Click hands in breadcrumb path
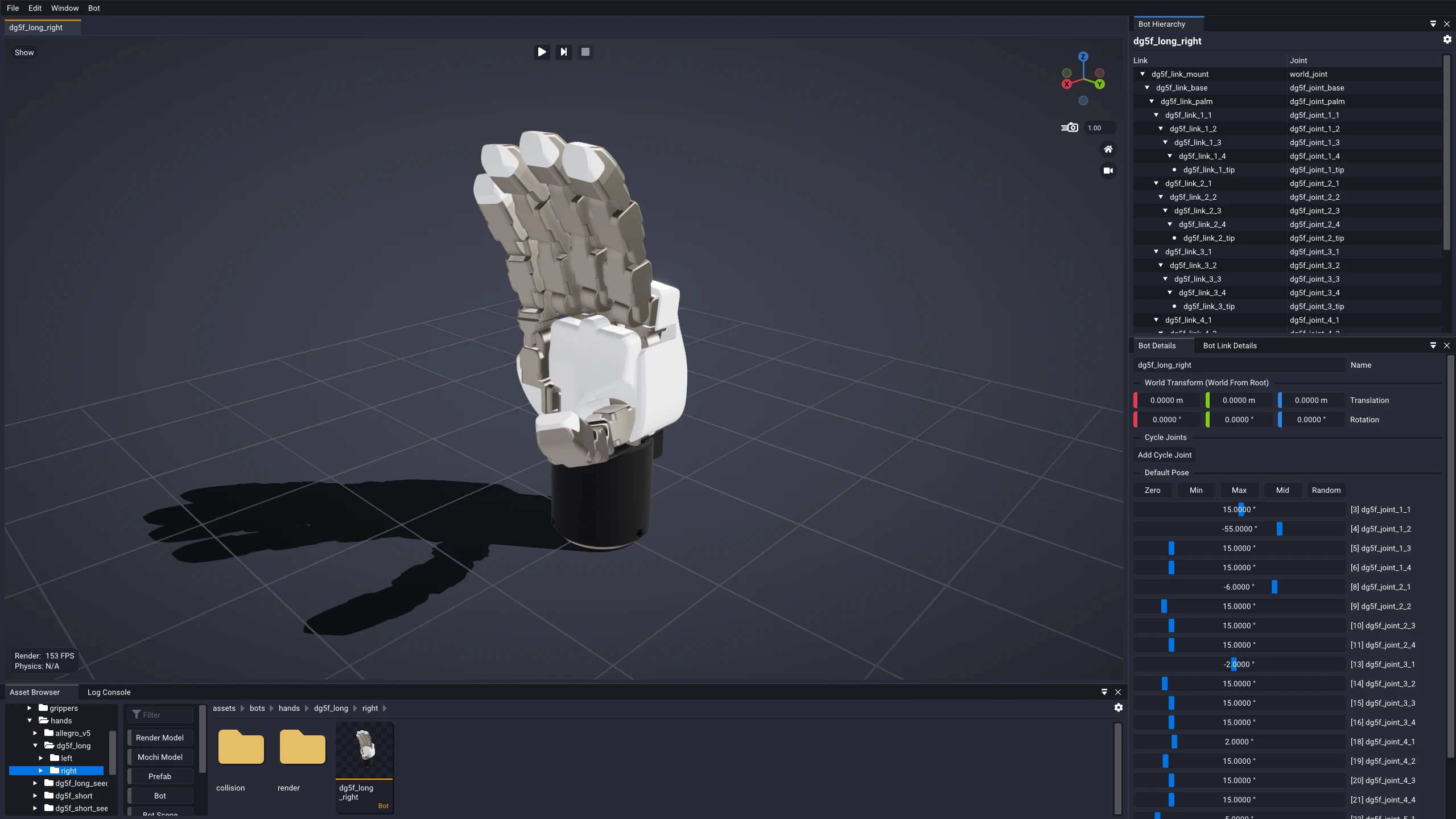 point(289,708)
